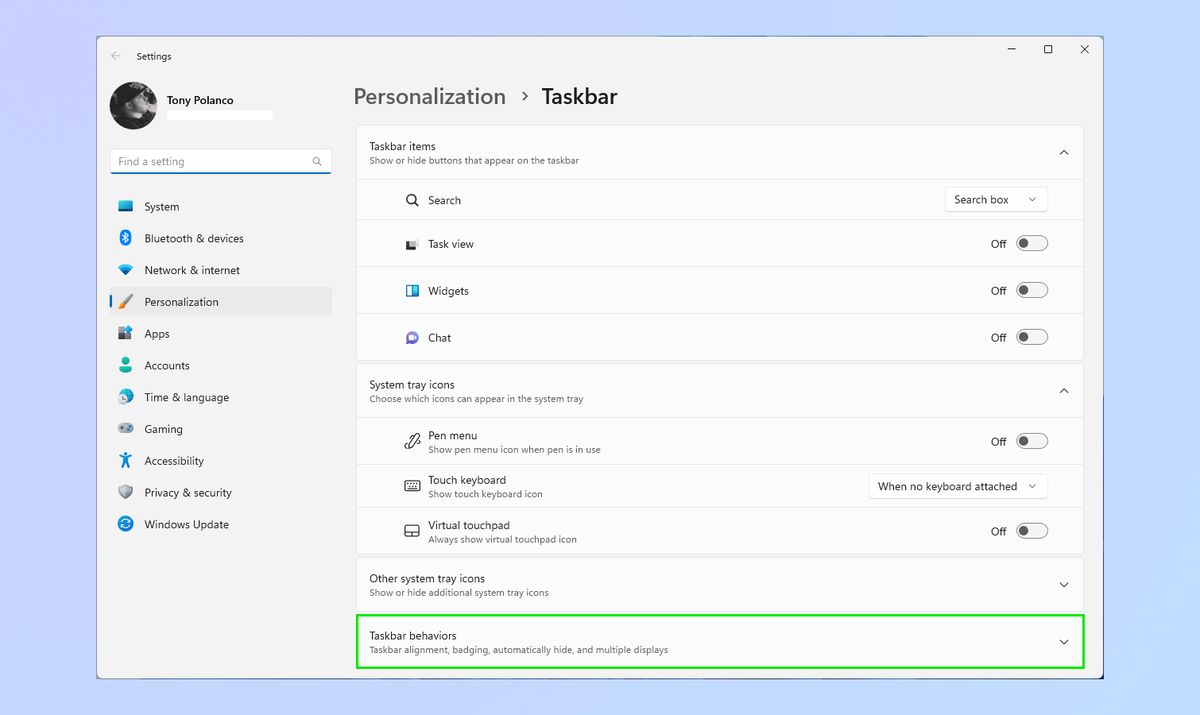This screenshot has width=1200, height=715.
Task: Click the Network & internet globe icon
Action: click(x=125, y=270)
